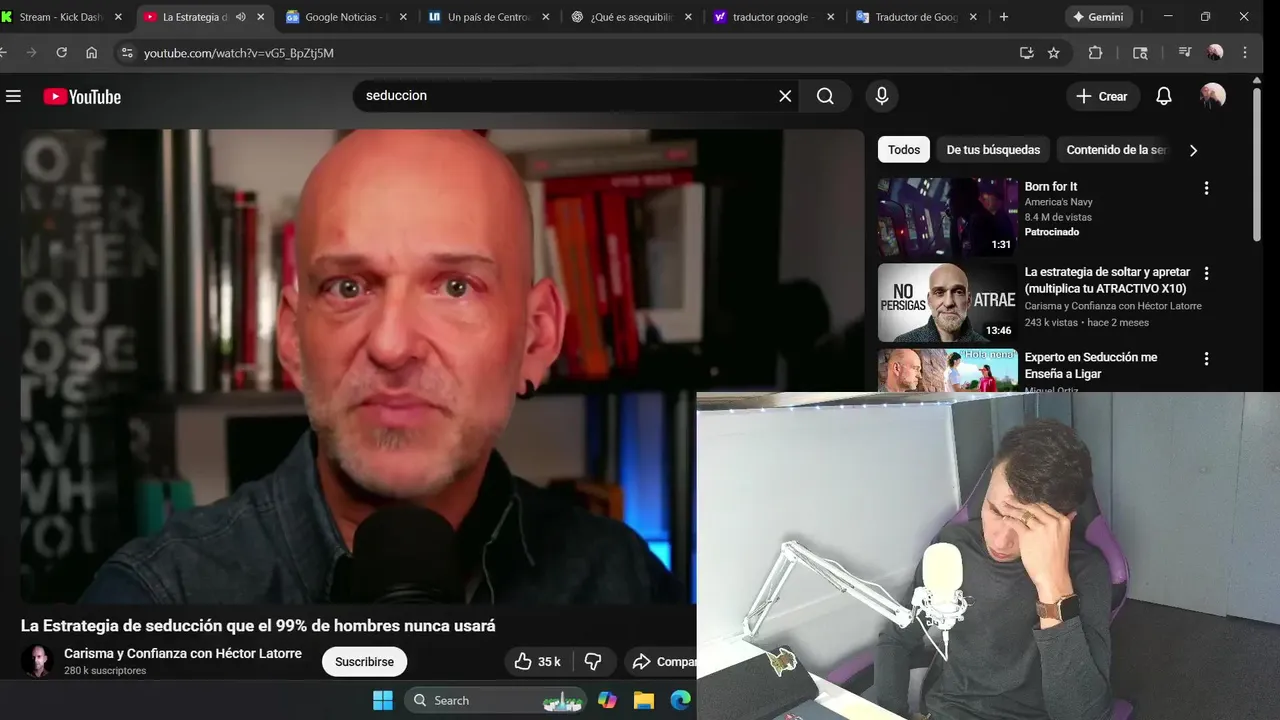The image size is (1280, 720).
Task: Open the Windows Start menu
Action: 383,700
